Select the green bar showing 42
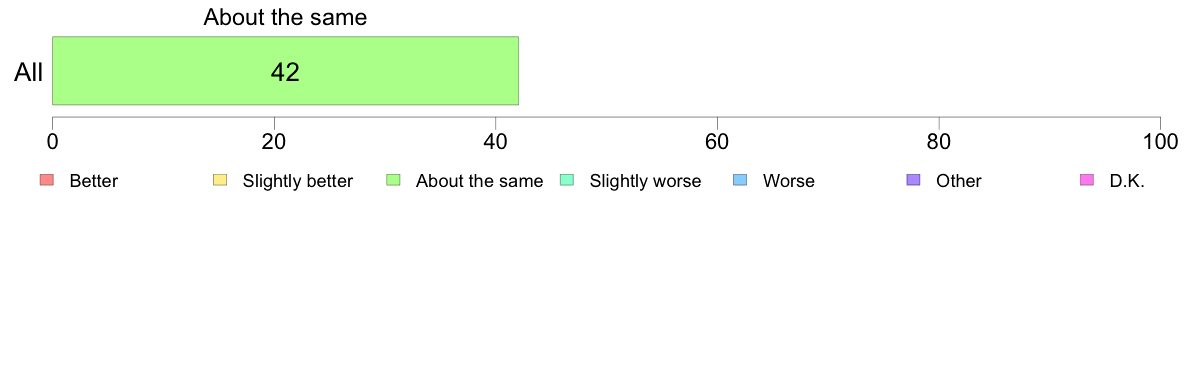The width and height of the screenshot is (1188, 368). click(x=285, y=70)
